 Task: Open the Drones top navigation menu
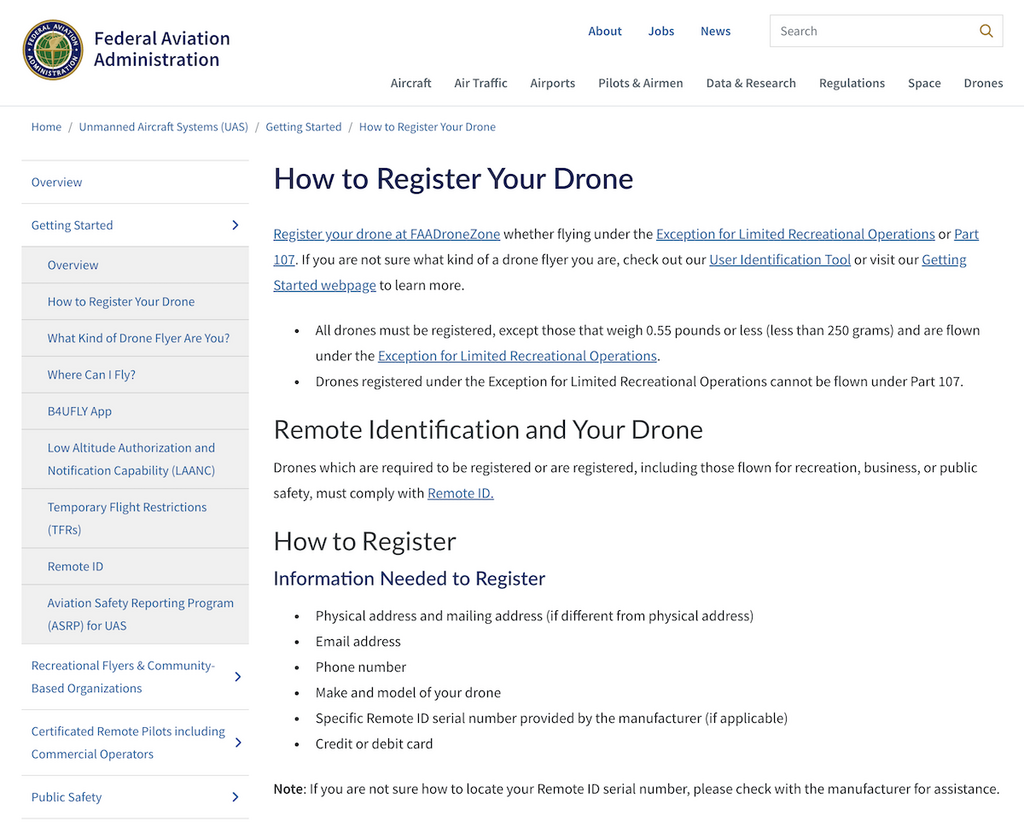coord(983,83)
